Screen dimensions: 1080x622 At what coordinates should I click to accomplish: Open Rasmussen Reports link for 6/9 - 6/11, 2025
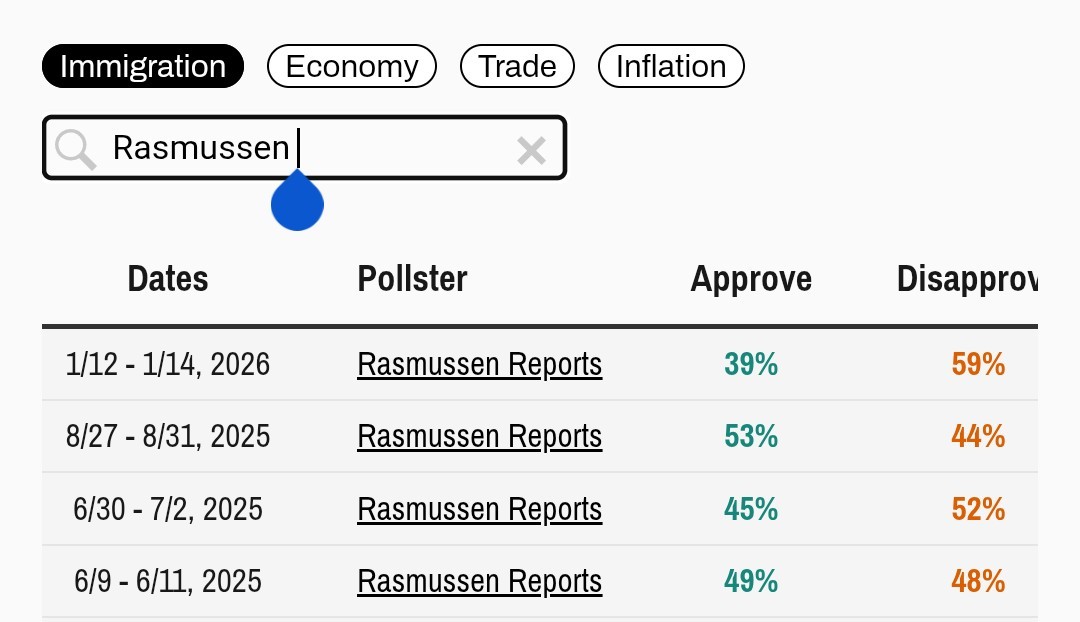pos(480,581)
